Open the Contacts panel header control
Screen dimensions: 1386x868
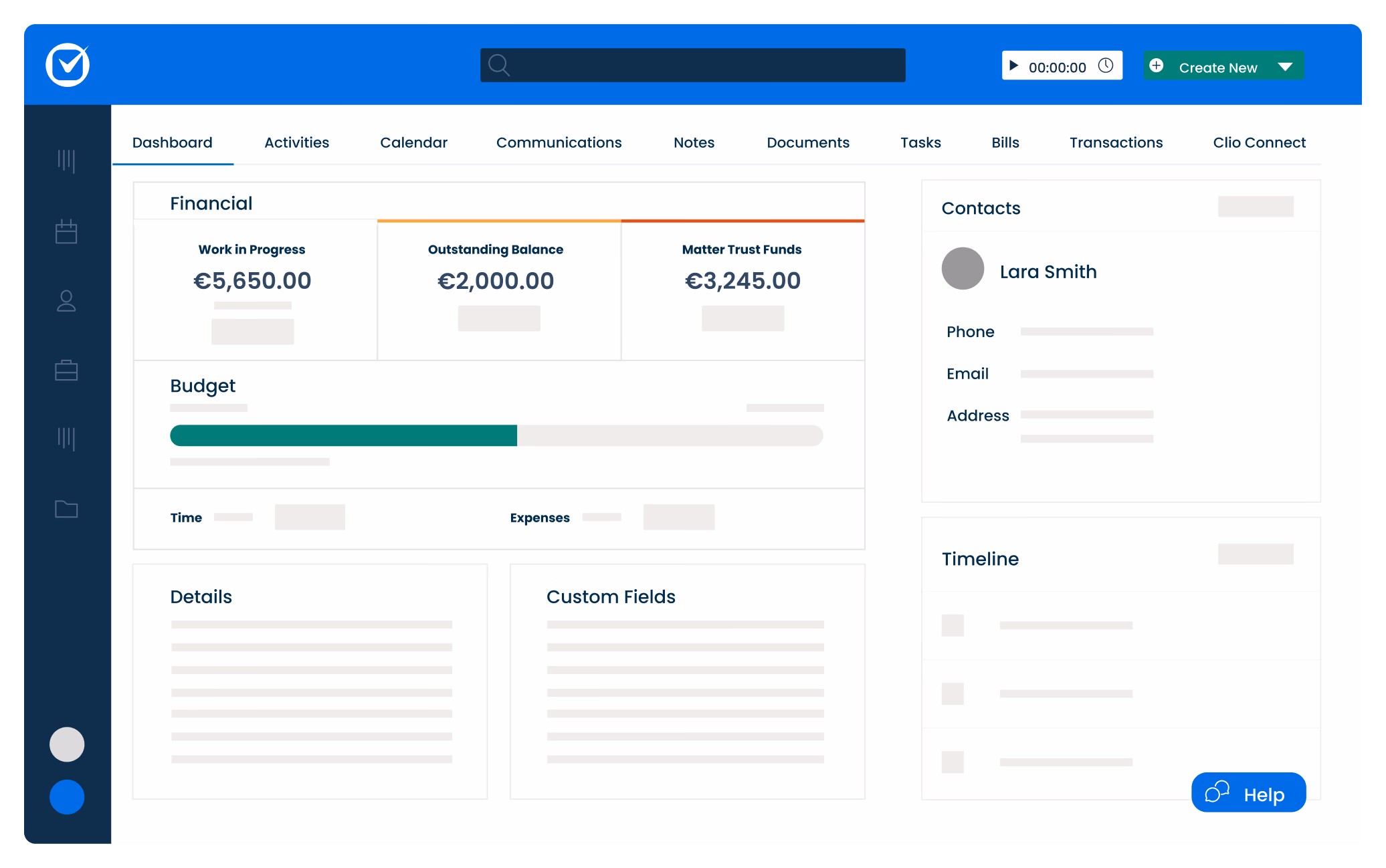coord(1256,206)
